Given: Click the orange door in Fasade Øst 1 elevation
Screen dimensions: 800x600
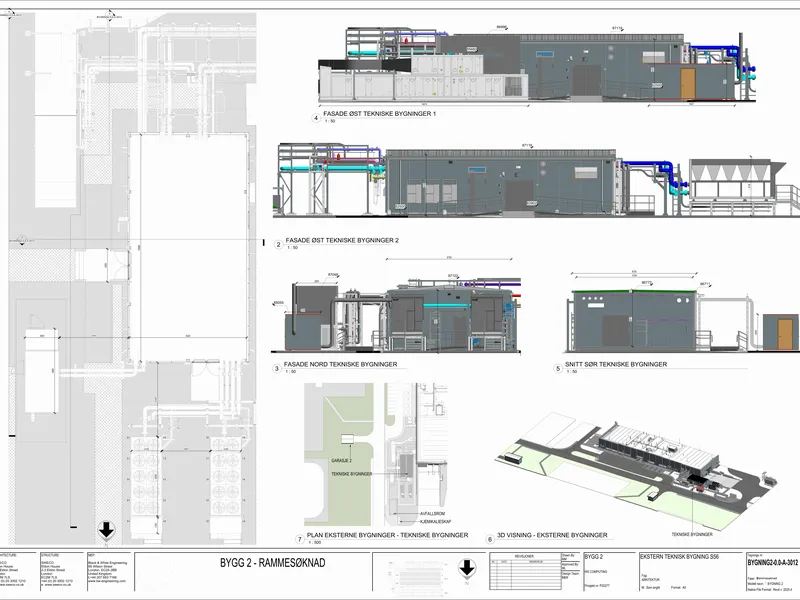Looking at the screenshot, I should click(x=688, y=83).
